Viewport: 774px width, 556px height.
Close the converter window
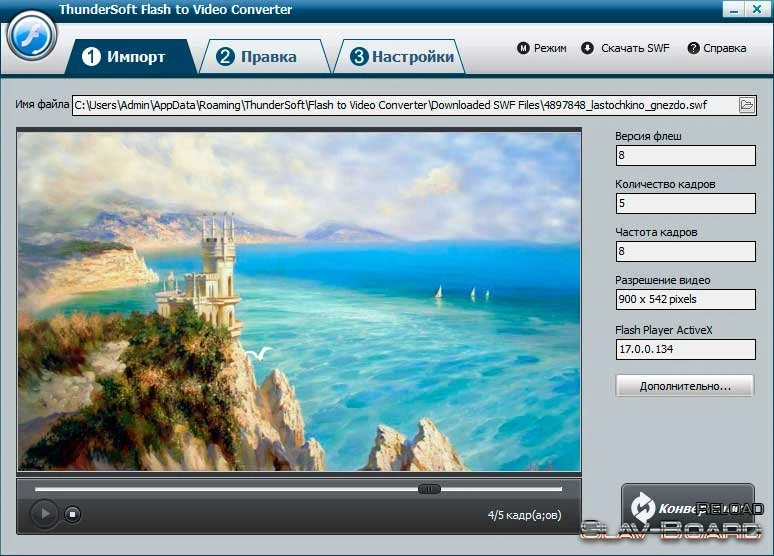click(x=757, y=9)
